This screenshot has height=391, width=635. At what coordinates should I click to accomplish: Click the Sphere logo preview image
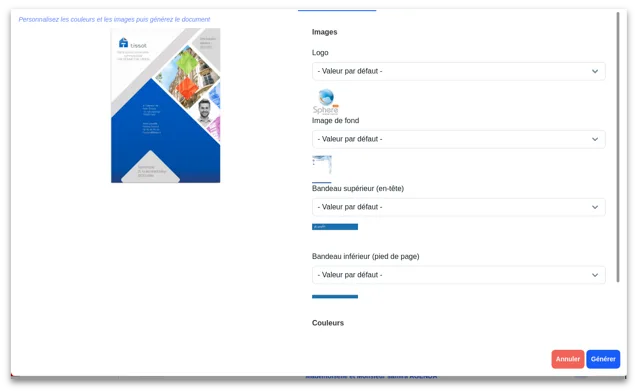326,102
